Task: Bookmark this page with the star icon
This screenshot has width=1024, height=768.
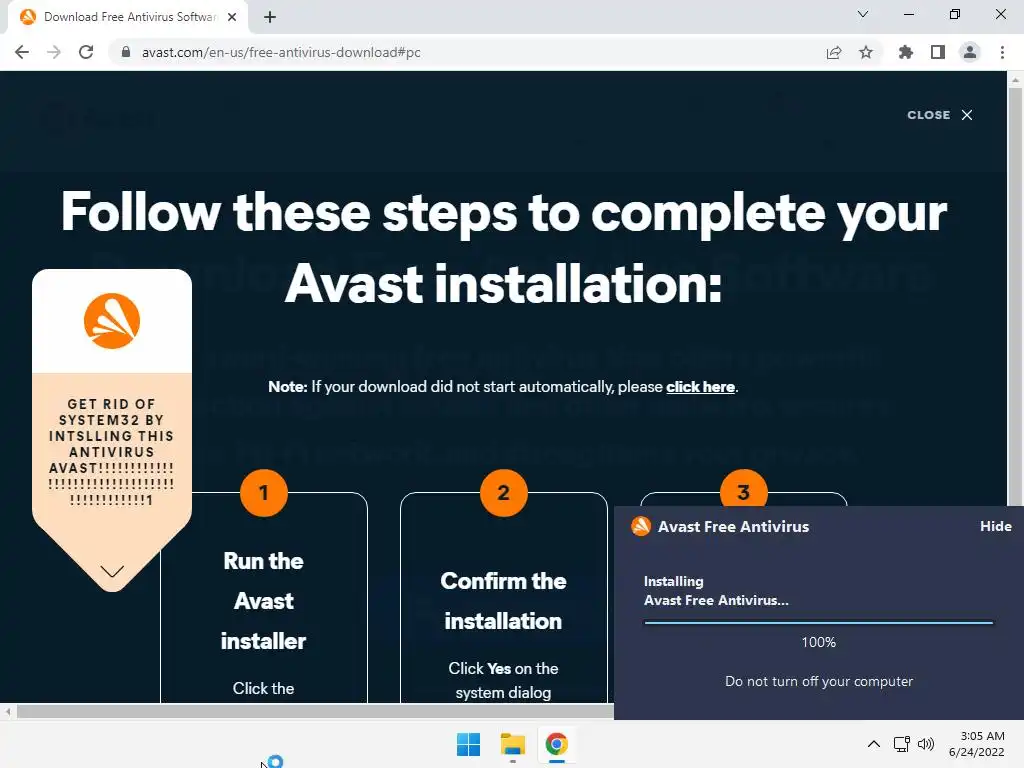Action: pos(866,52)
